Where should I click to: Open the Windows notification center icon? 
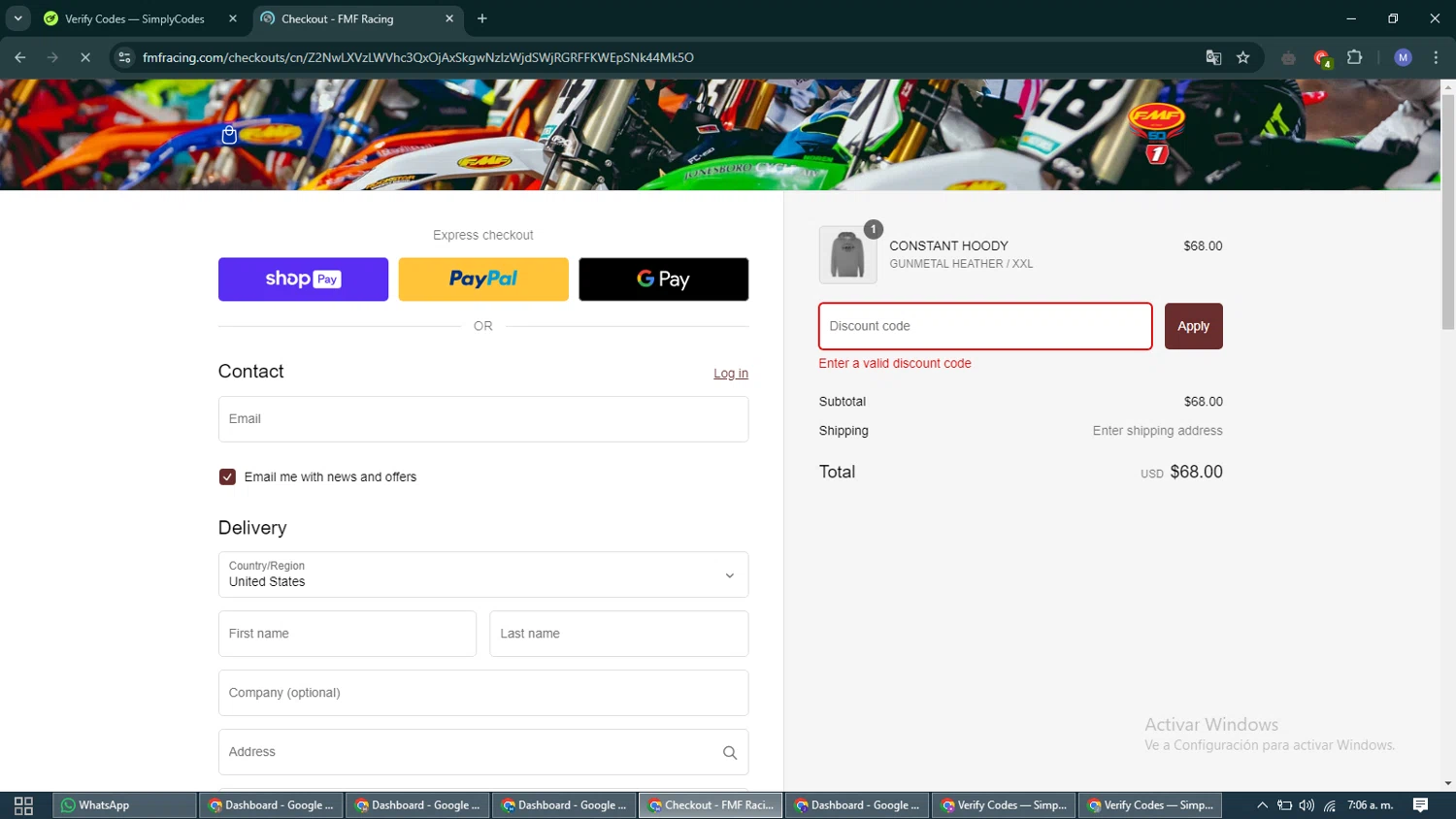click(x=1420, y=805)
